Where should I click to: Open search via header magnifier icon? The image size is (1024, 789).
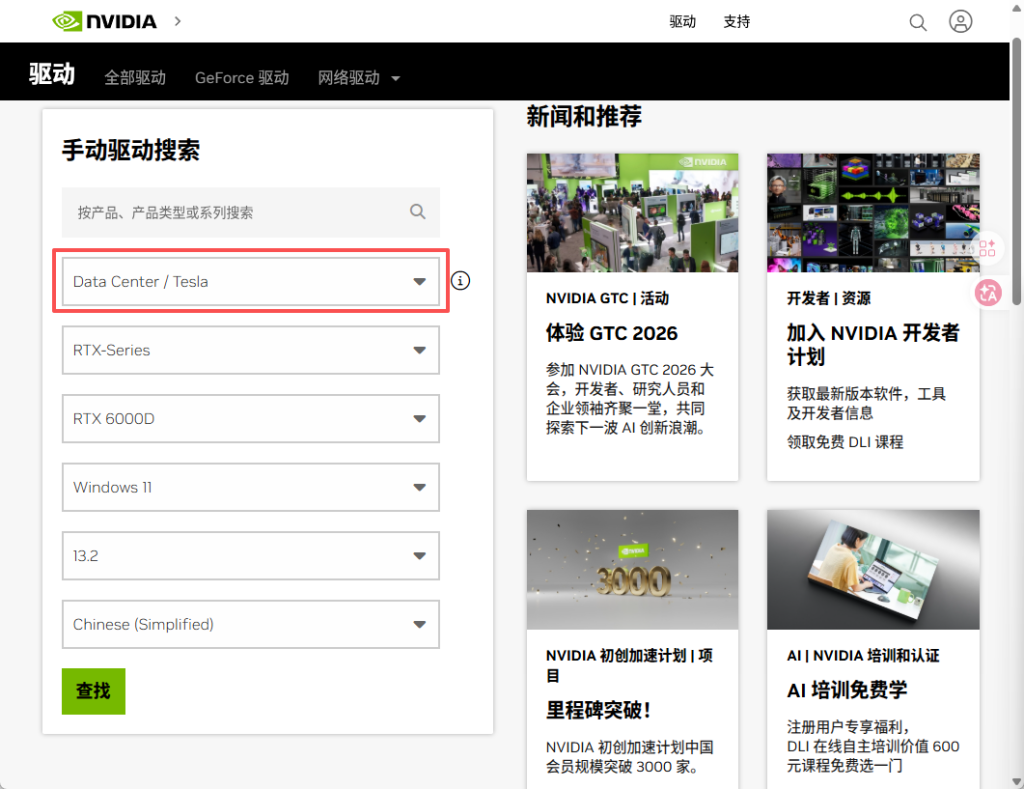pos(917,22)
